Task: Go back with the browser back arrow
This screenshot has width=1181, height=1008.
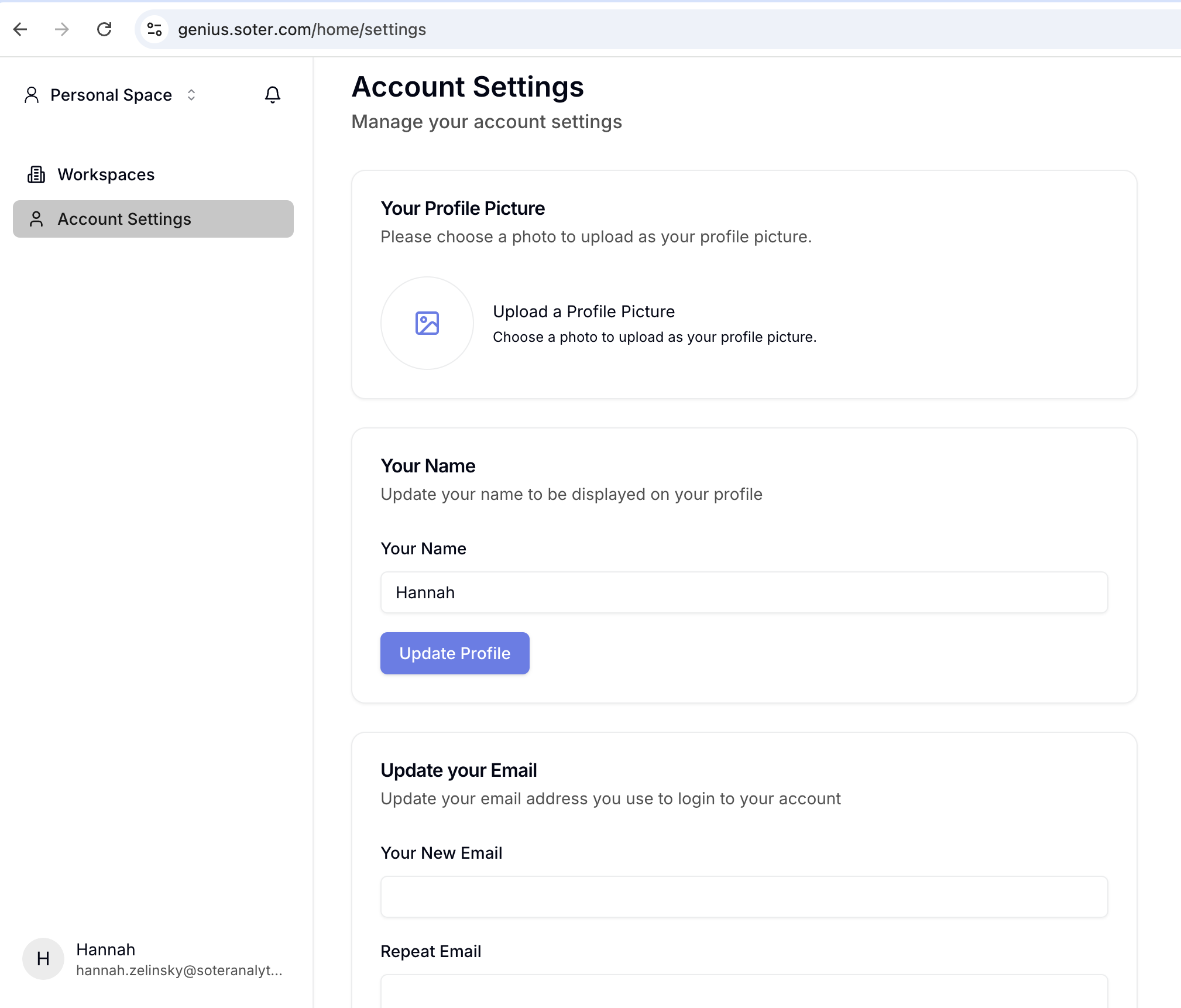Action: (x=20, y=29)
